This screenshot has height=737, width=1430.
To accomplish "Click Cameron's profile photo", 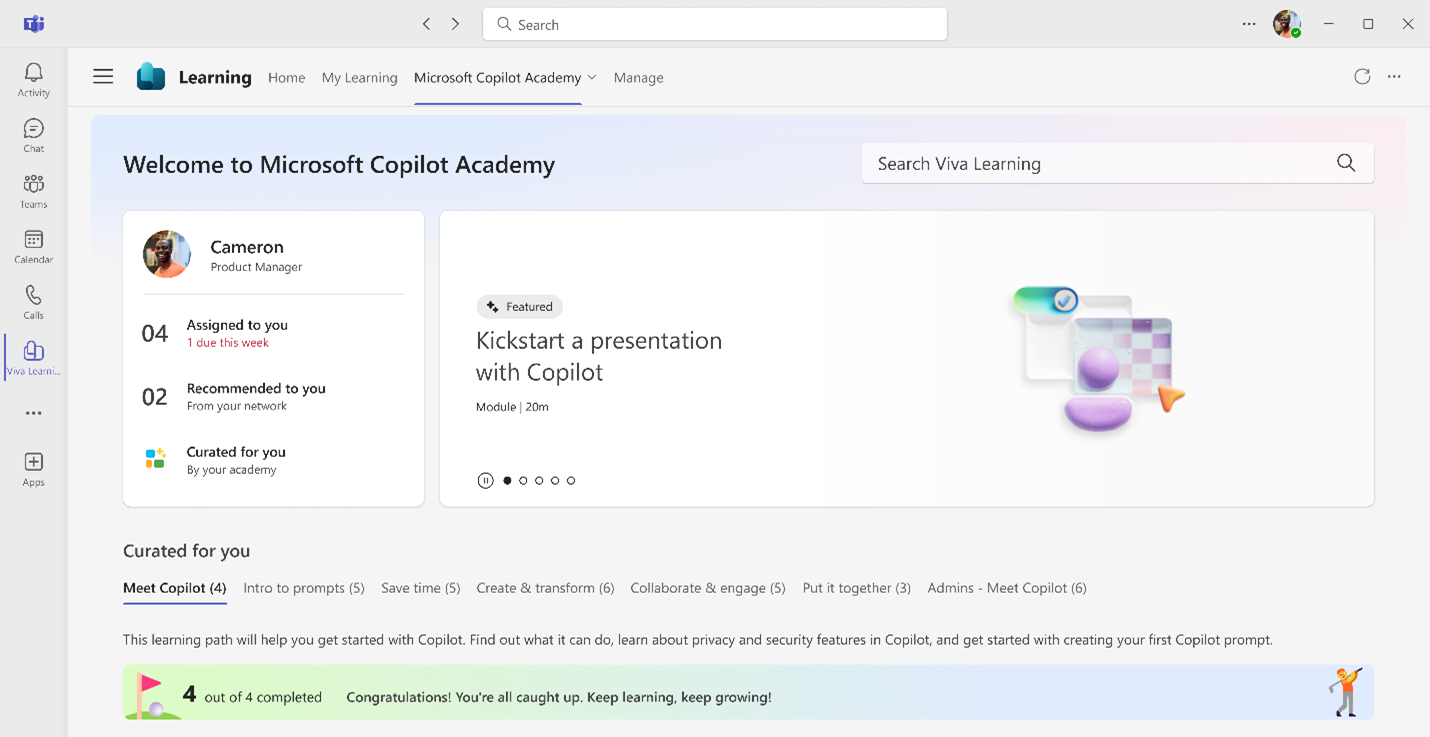I will [x=167, y=254].
